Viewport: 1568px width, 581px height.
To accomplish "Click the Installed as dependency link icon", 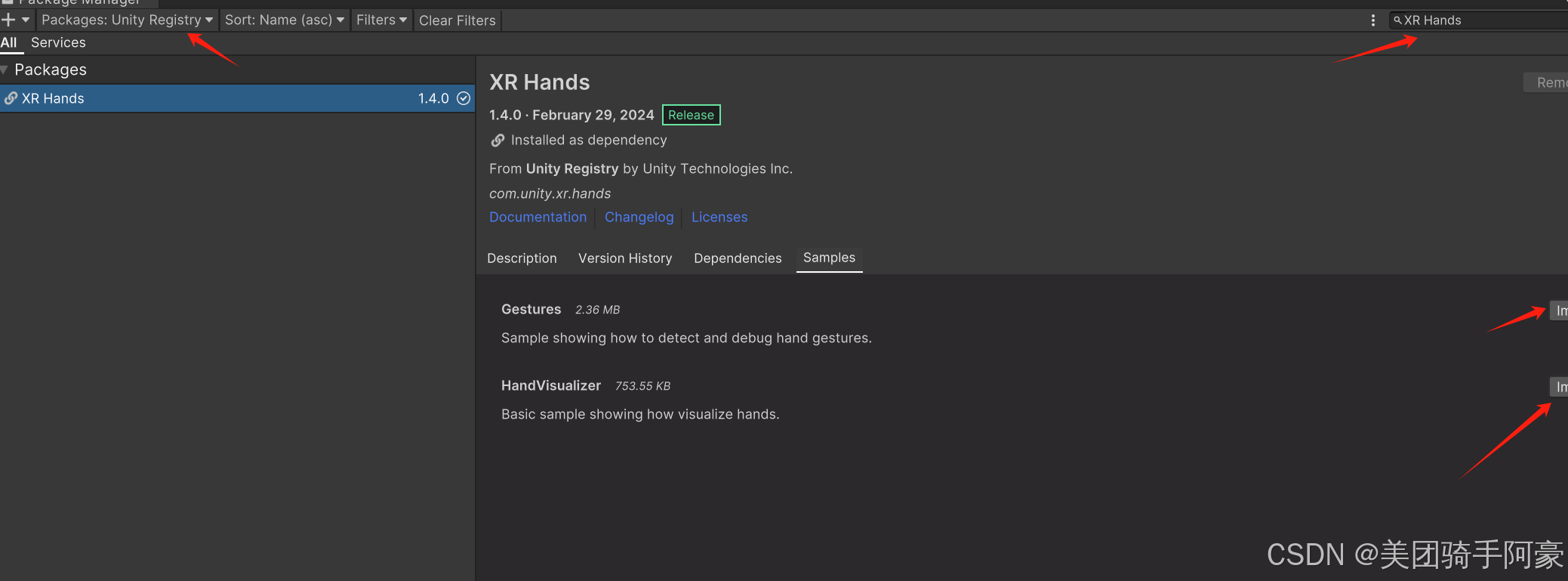I will tap(498, 141).
